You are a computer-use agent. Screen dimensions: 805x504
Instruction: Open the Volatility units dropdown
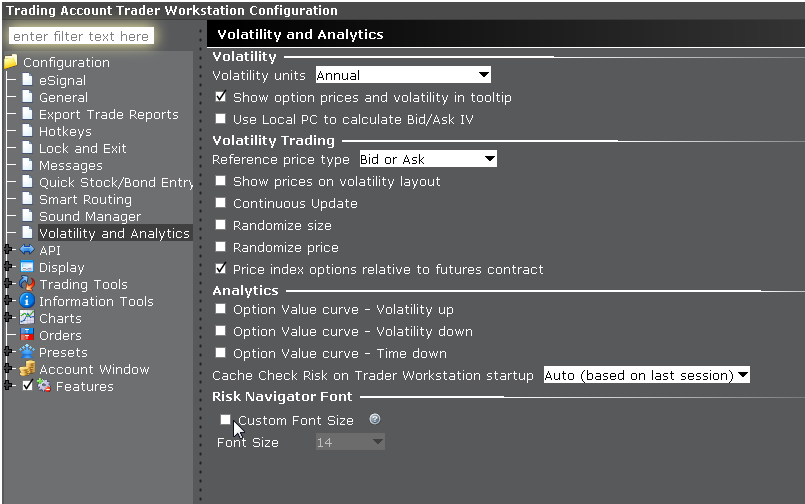click(x=403, y=75)
